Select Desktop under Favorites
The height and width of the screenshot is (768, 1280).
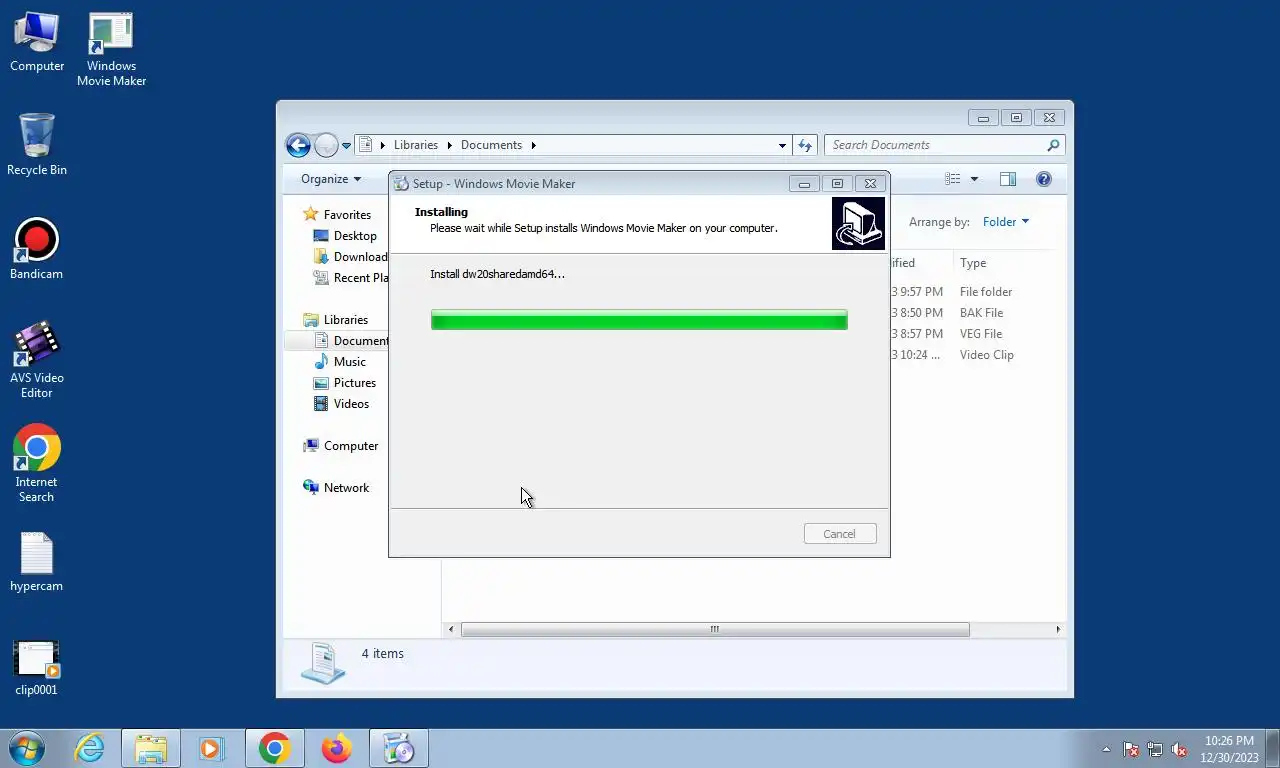pyautogui.click(x=355, y=236)
